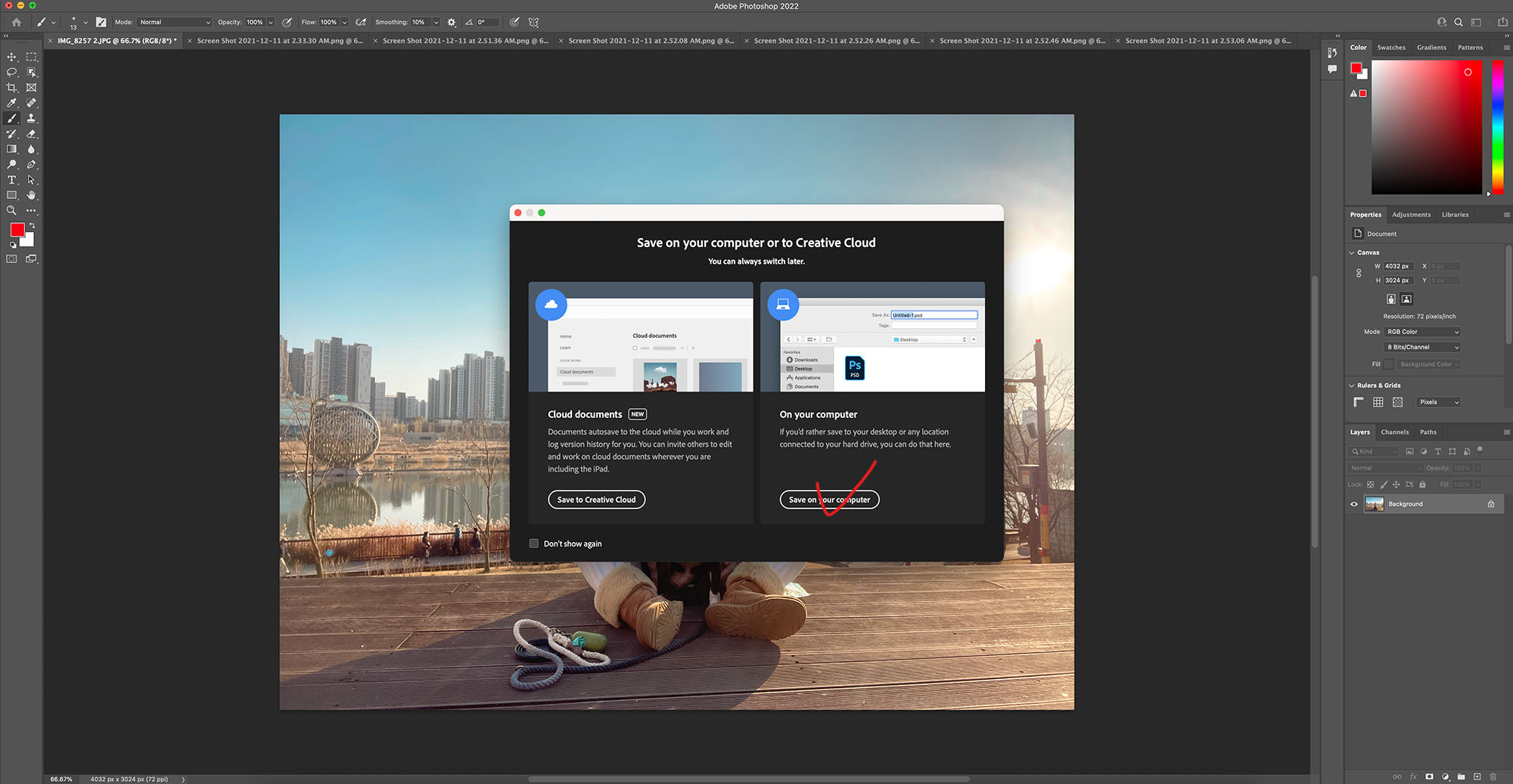This screenshot has width=1513, height=784.
Task: Click Save on your computer button
Action: (829, 500)
